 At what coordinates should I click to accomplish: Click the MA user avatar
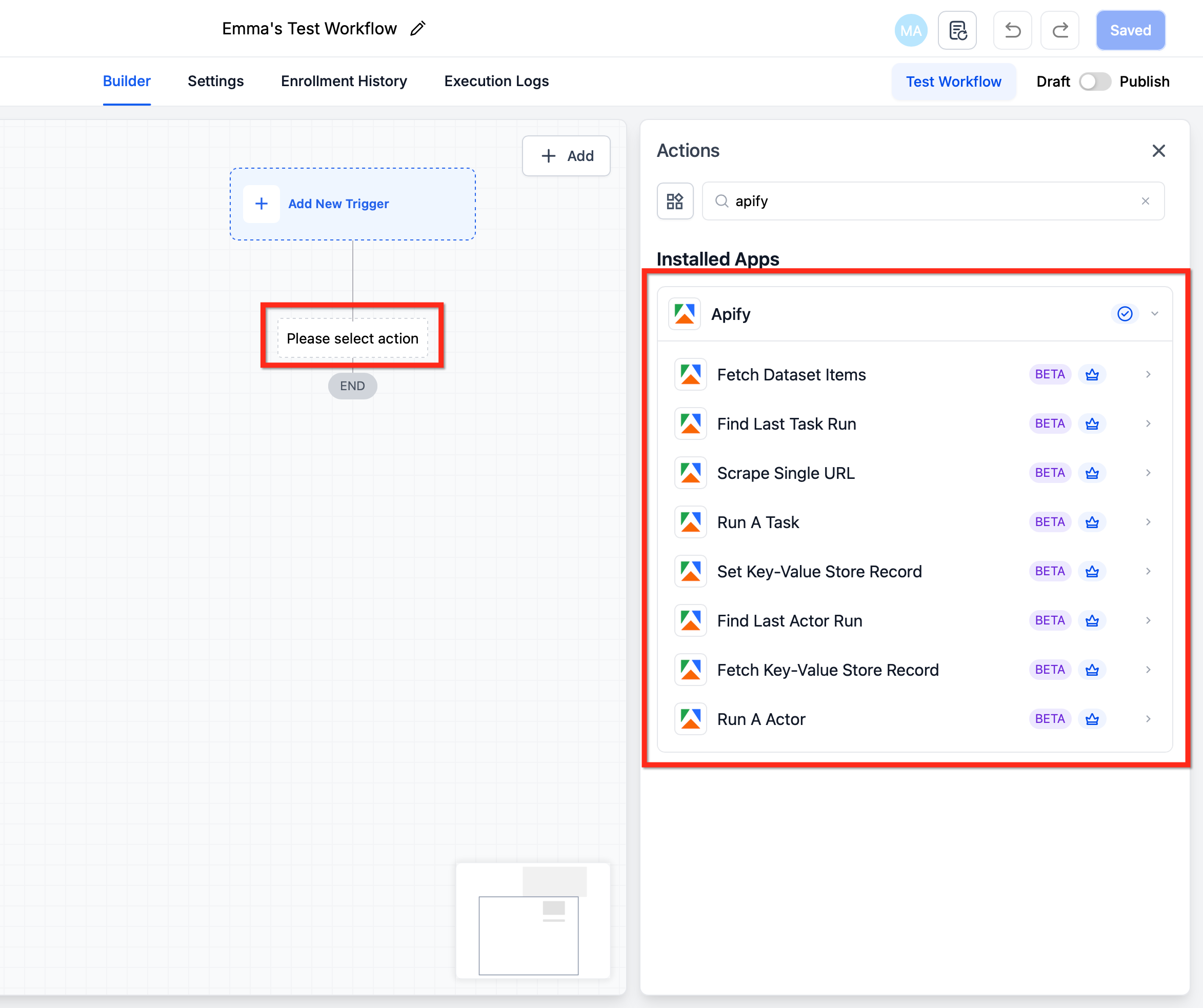click(910, 30)
